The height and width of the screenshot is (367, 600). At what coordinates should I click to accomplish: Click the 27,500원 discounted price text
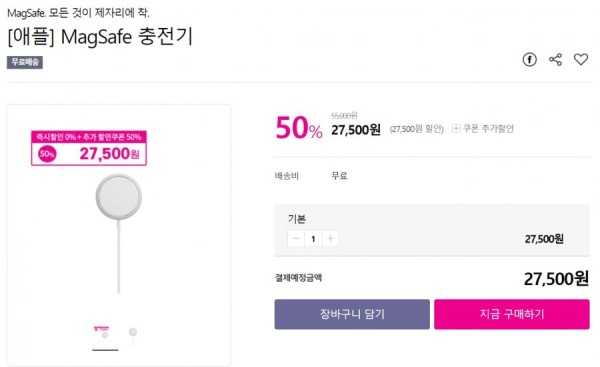point(356,130)
